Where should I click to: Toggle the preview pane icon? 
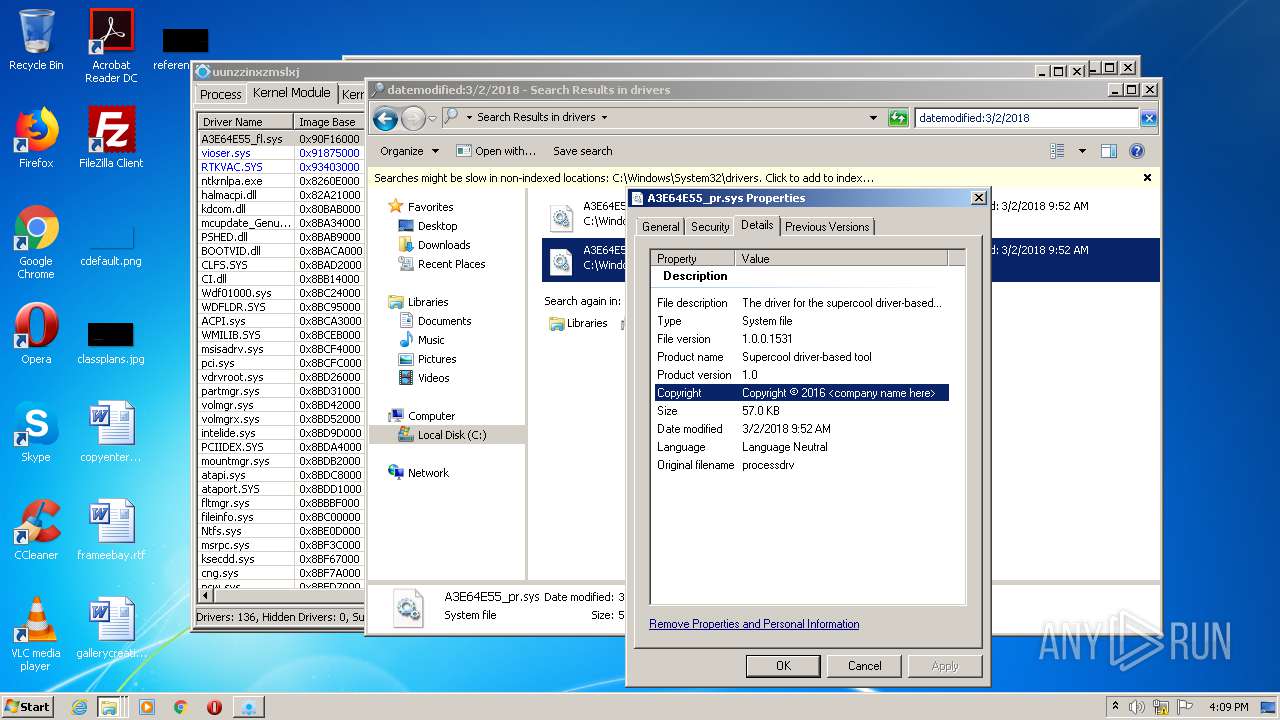1108,151
